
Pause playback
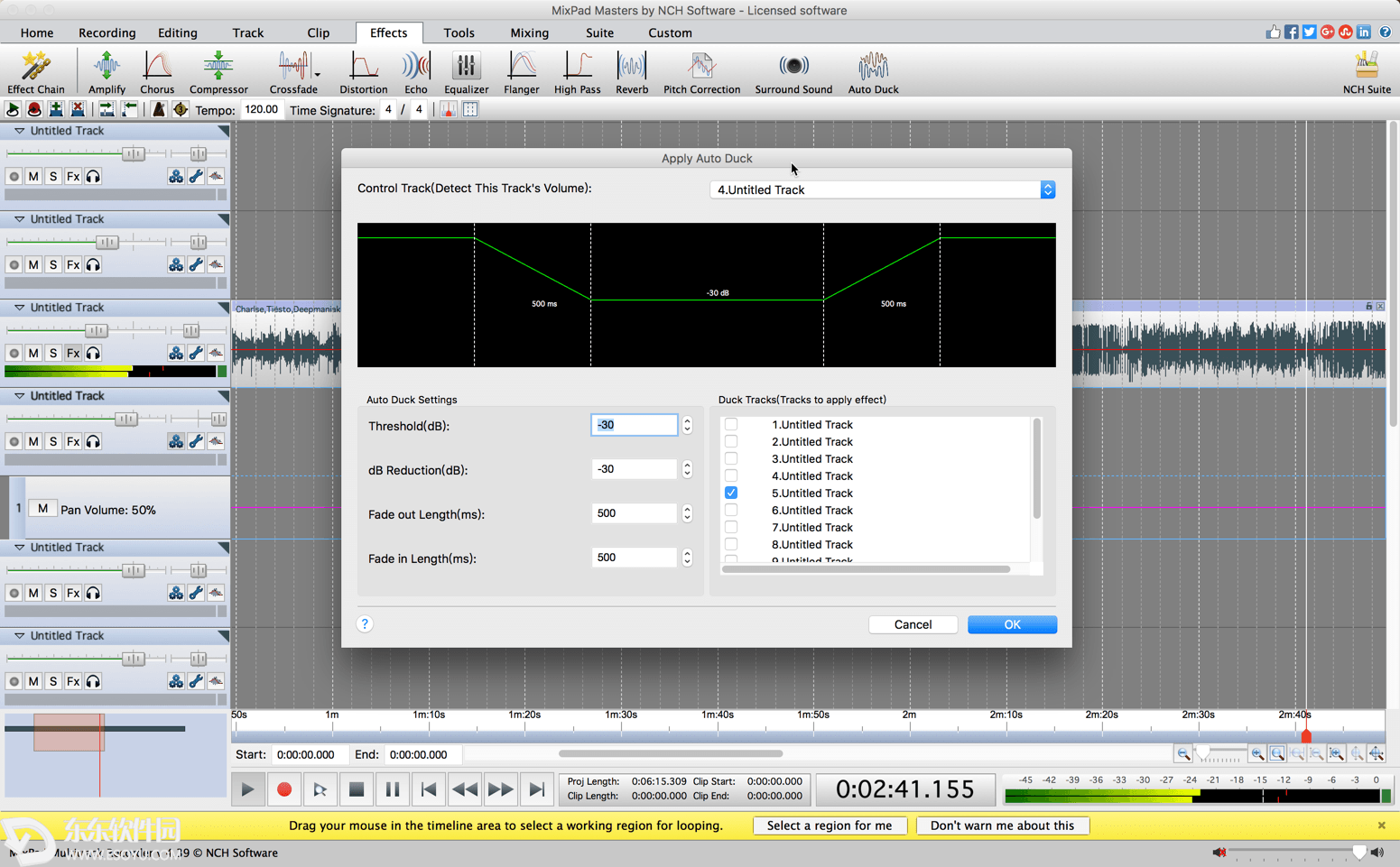tap(393, 789)
